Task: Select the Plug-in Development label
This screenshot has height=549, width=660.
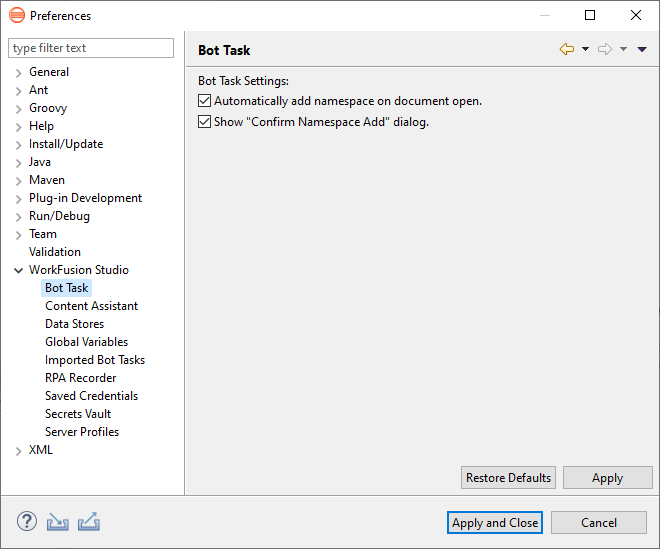Action: click(85, 198)
